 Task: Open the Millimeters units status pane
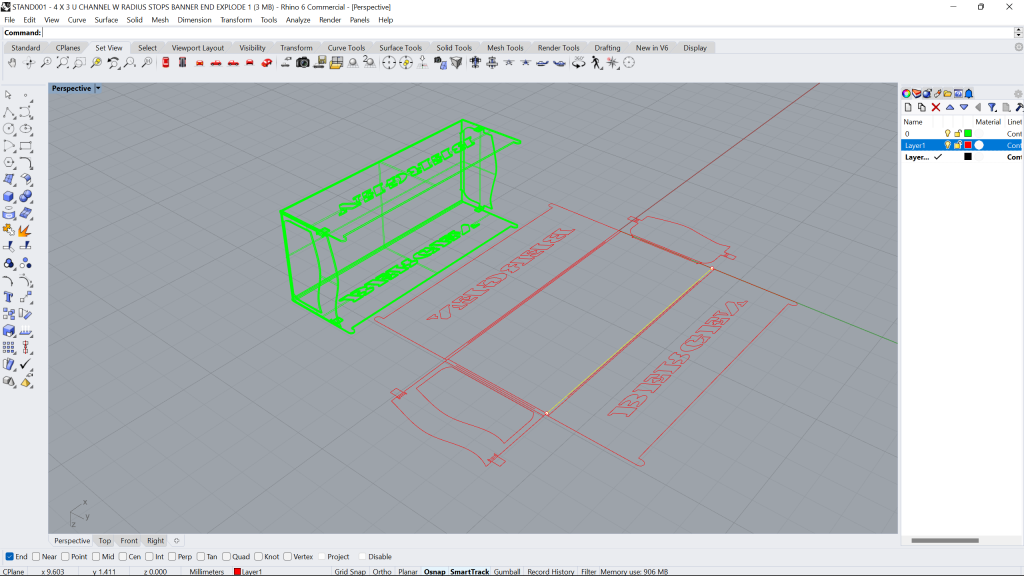coord(206,571)
